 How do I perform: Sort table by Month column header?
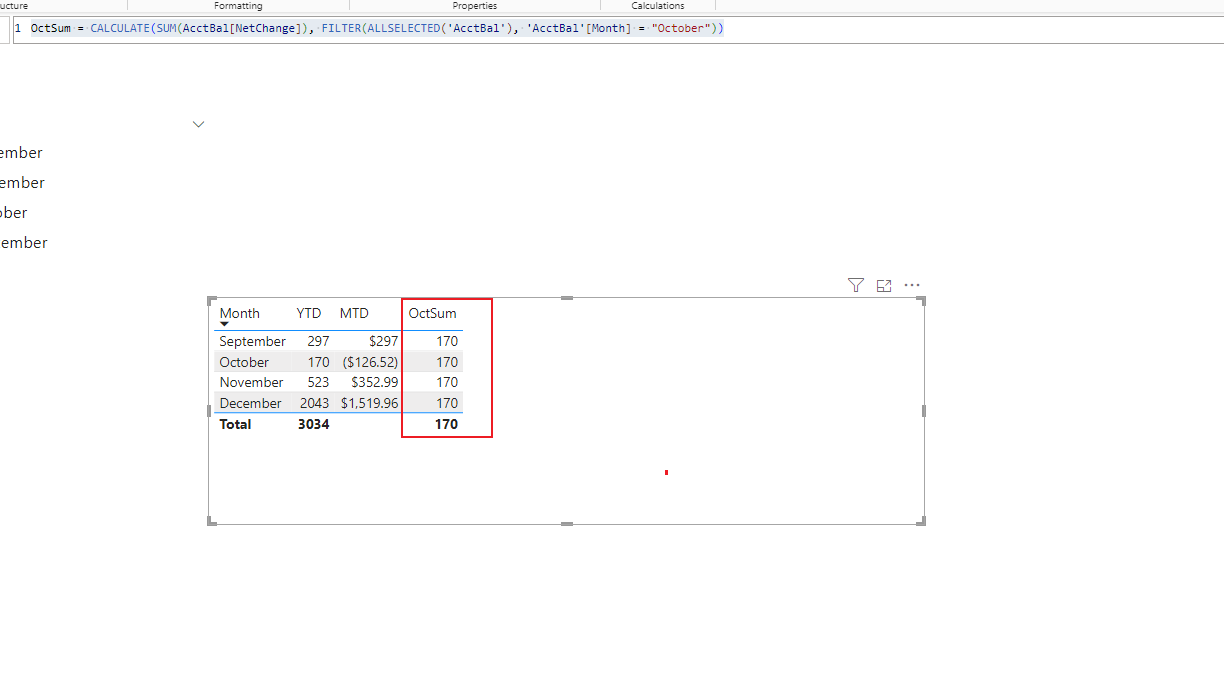[240, 313]
